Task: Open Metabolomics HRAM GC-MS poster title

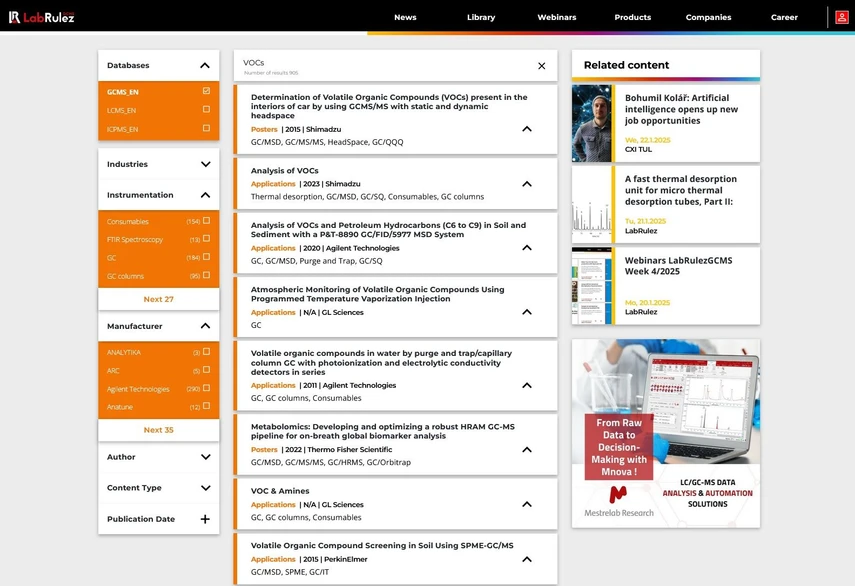Action: click(x=382, y=431)
